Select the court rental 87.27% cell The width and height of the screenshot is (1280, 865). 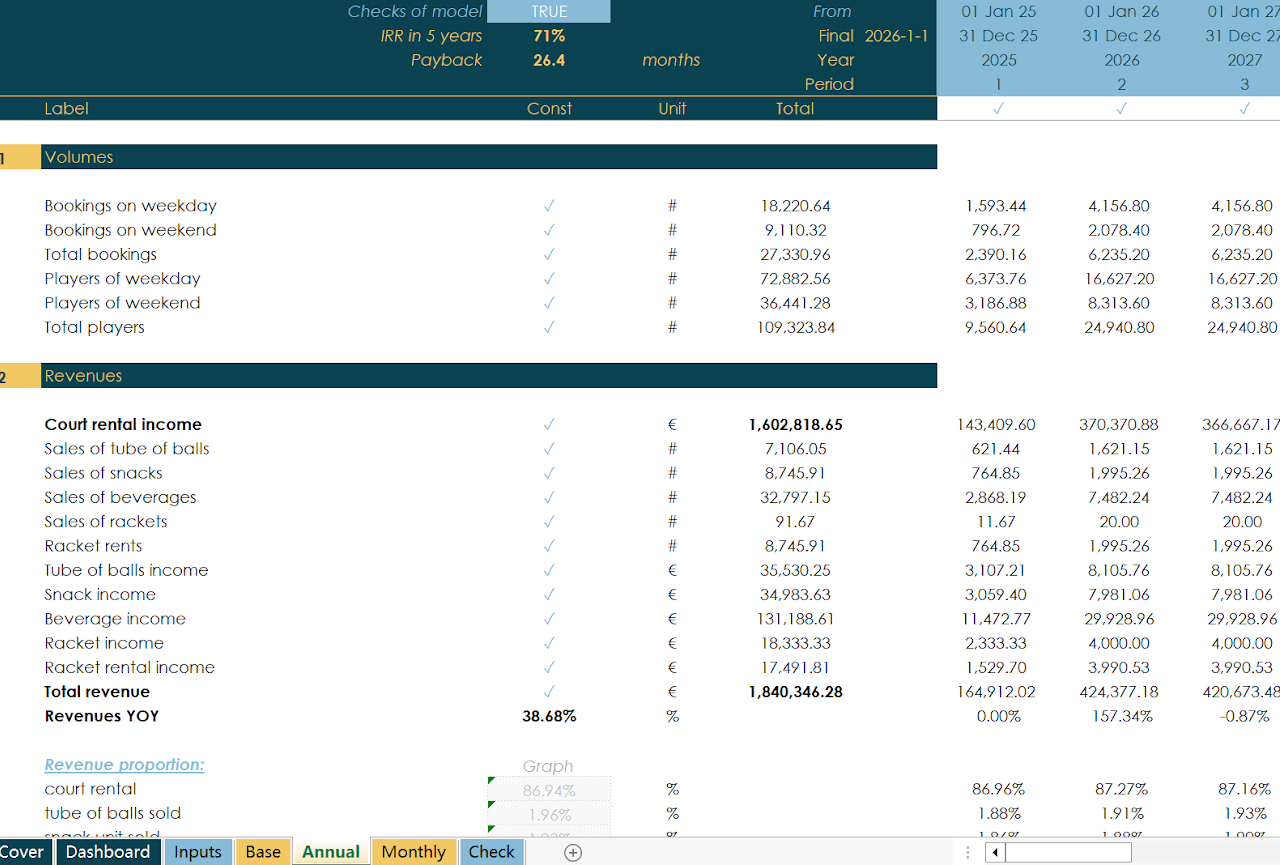pos(1121,789)
